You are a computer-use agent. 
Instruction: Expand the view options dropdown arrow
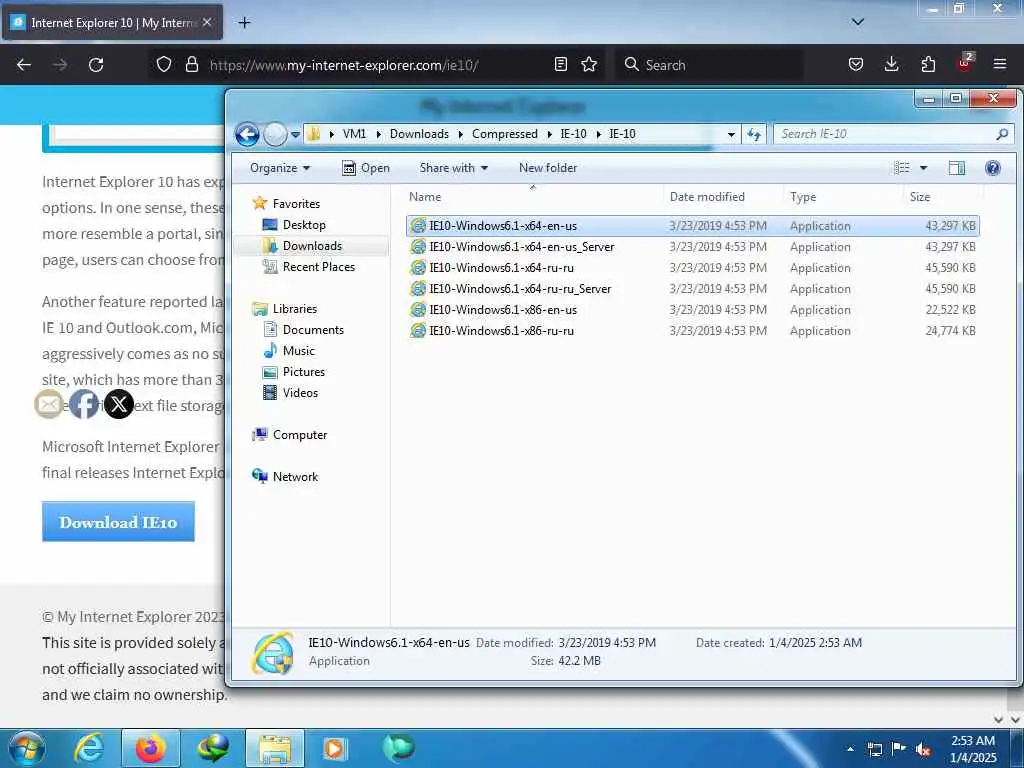923,168
